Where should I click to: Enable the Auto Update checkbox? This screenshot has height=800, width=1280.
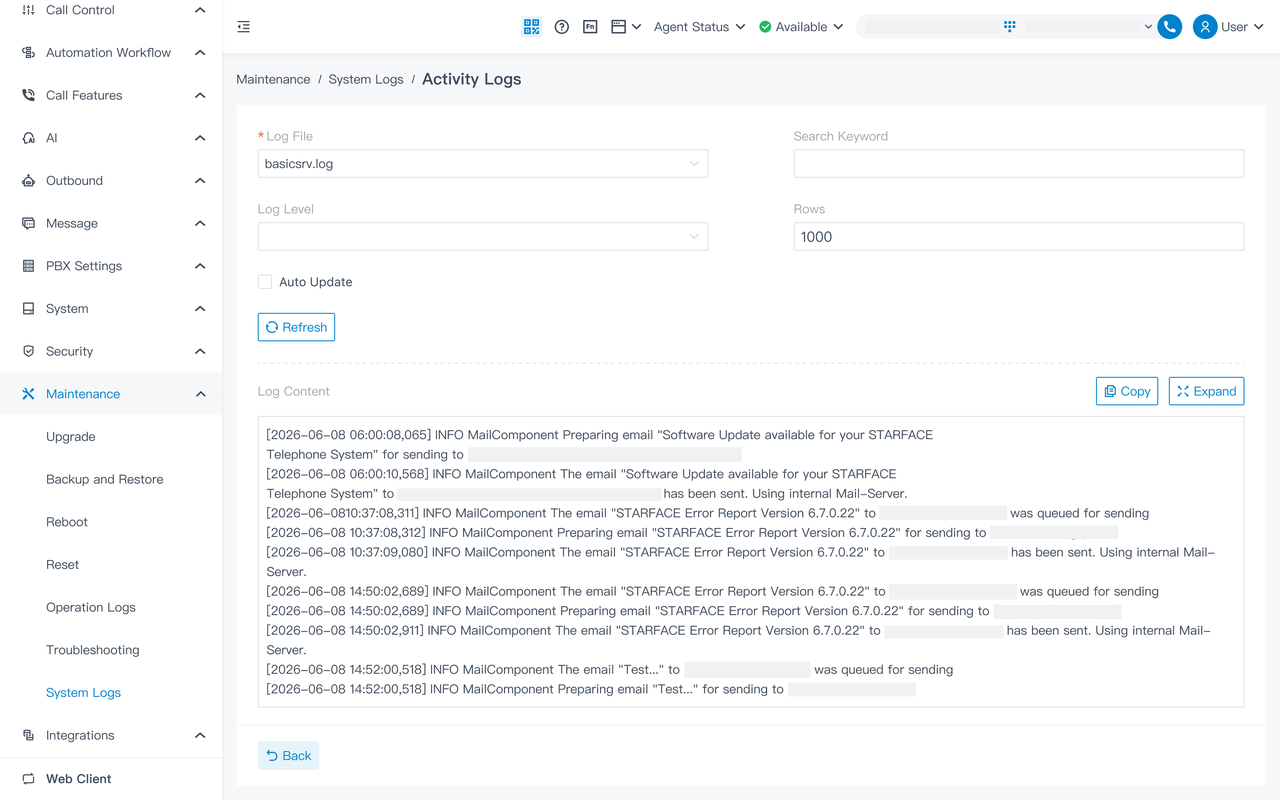point(265,282)
